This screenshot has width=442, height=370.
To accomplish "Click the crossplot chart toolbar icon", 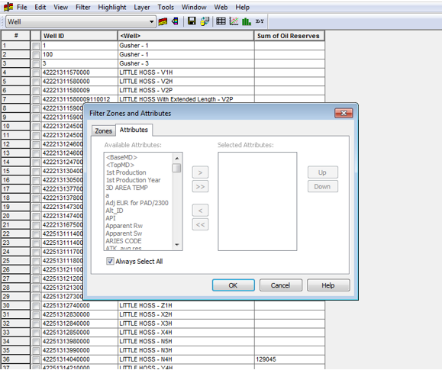I will [234, 21].
